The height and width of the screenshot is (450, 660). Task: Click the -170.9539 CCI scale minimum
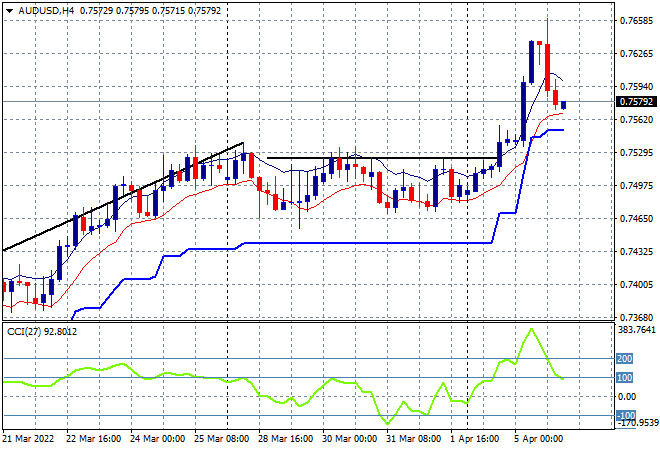(x=637, y=422)
